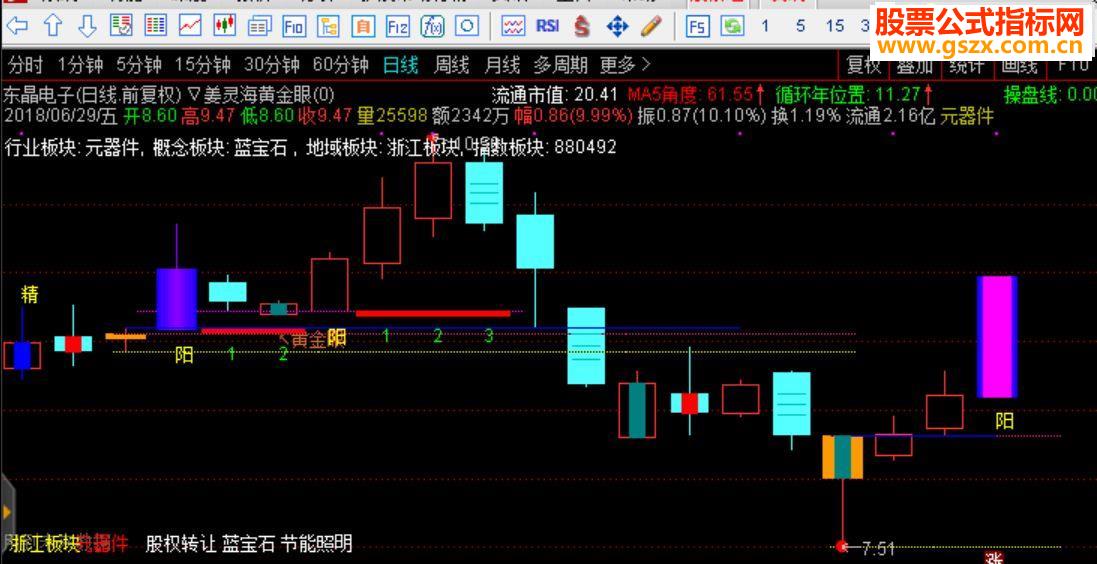1097x564 pixels.
Task: Open the red line chart icon
Action: pos(190,27)
